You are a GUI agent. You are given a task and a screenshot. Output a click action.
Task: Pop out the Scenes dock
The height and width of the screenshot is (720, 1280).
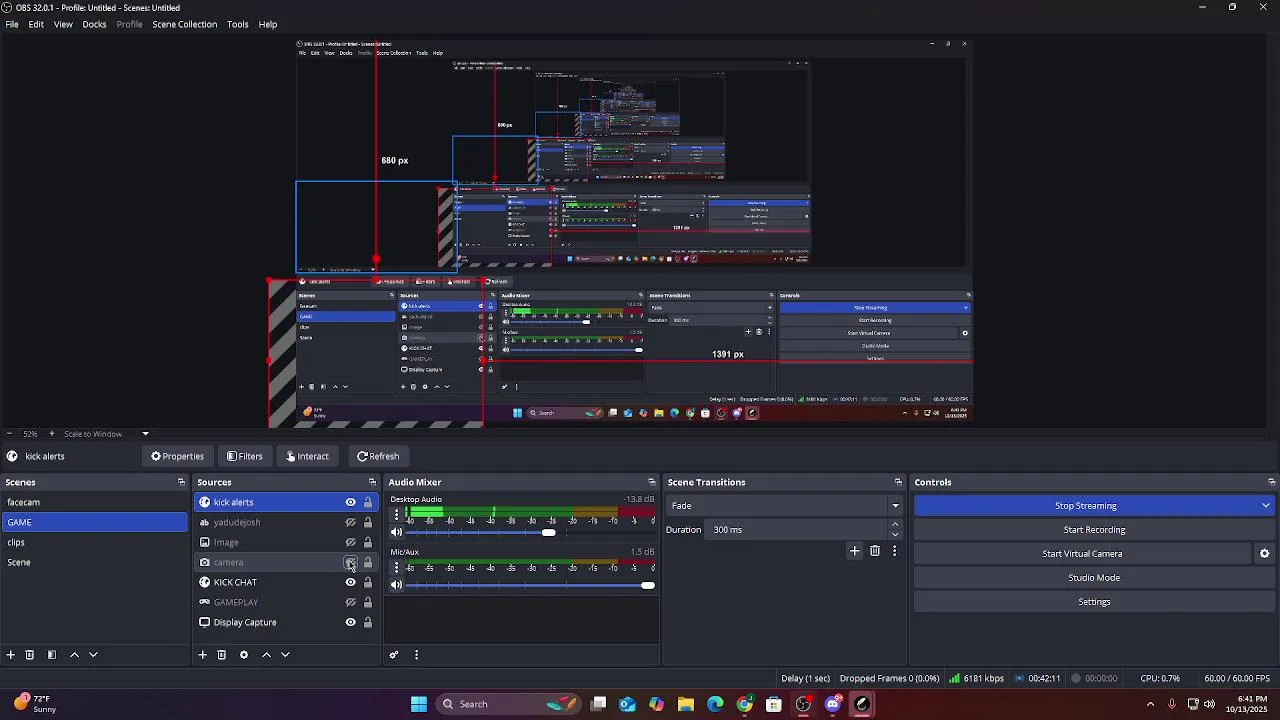pos(181,482)
